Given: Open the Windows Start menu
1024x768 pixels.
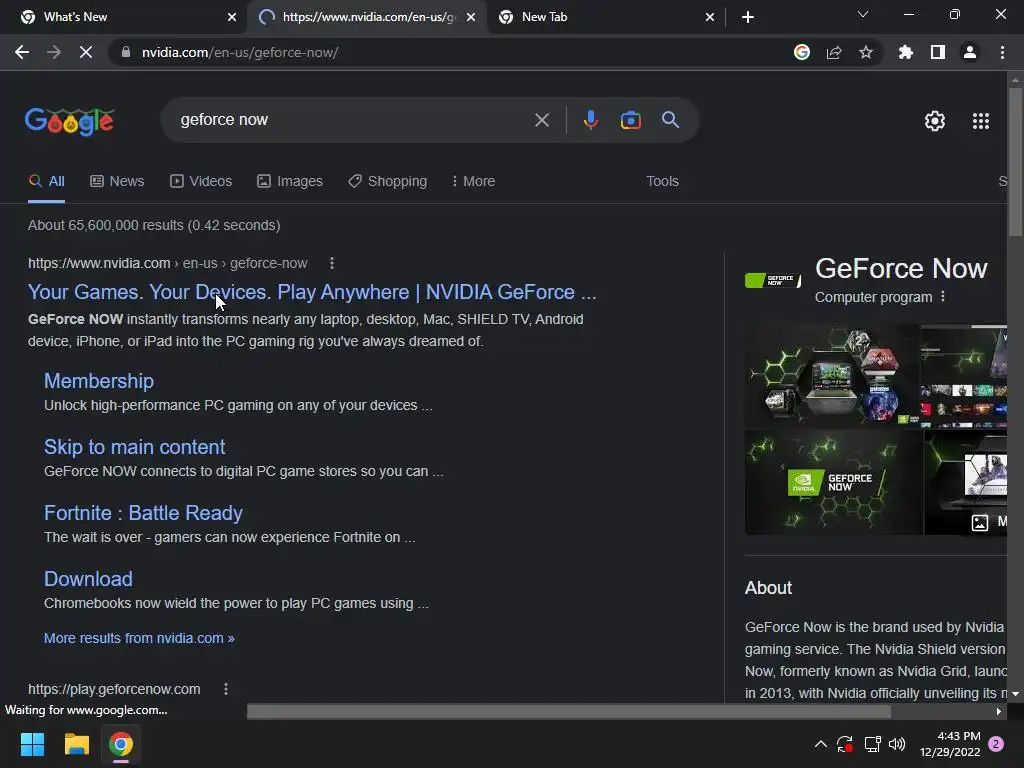Looking at the screenshot, I should pyautogui.click(x=32, y=744).
